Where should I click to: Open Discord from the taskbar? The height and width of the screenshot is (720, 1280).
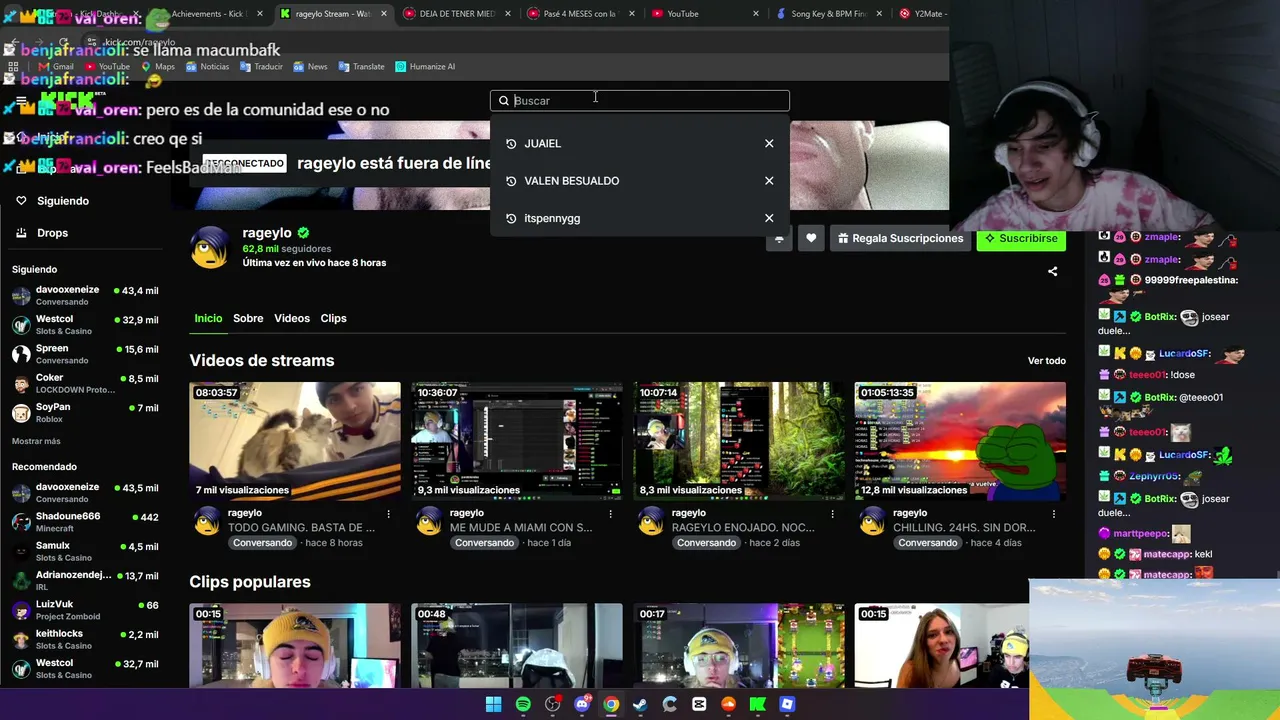[582, 704]
